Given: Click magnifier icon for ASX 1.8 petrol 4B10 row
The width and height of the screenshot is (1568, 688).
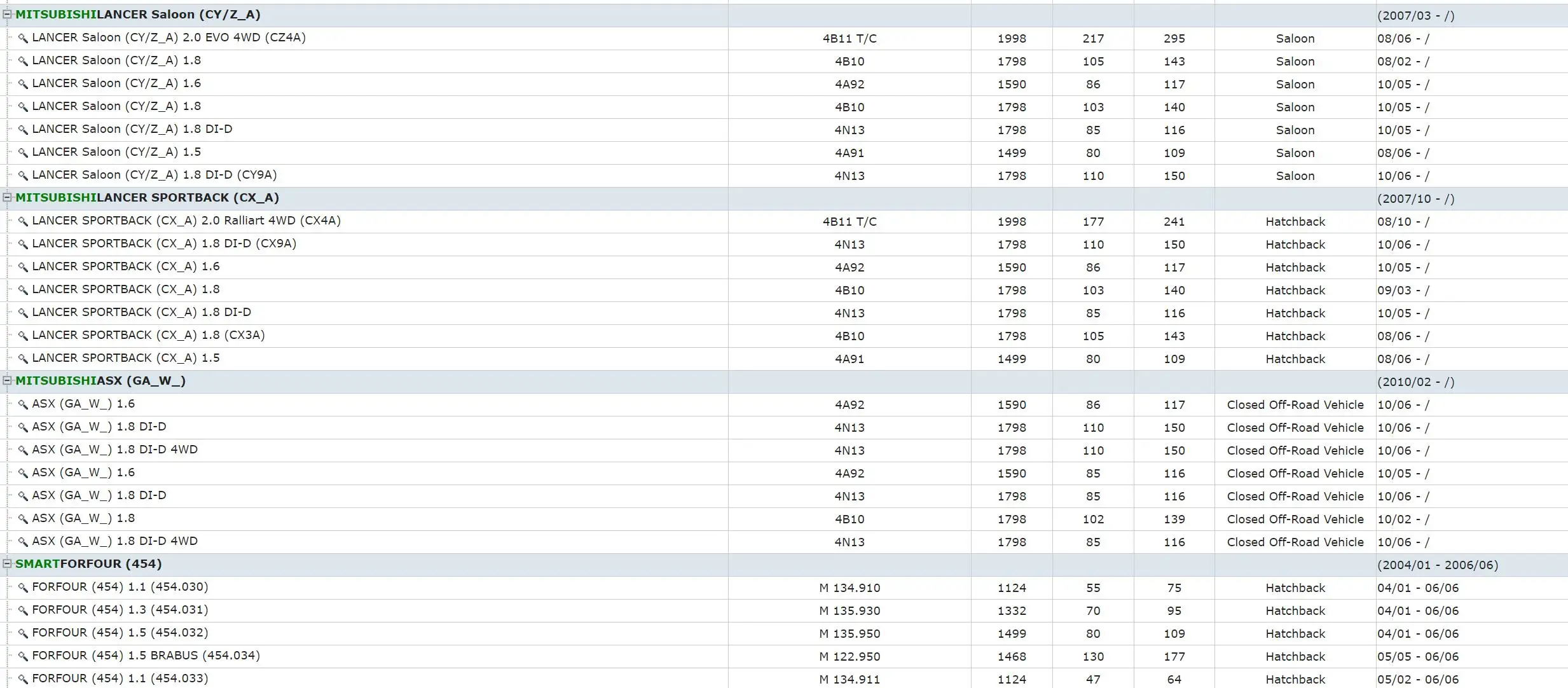Looking at the screenshot, I should click(23, 519).
